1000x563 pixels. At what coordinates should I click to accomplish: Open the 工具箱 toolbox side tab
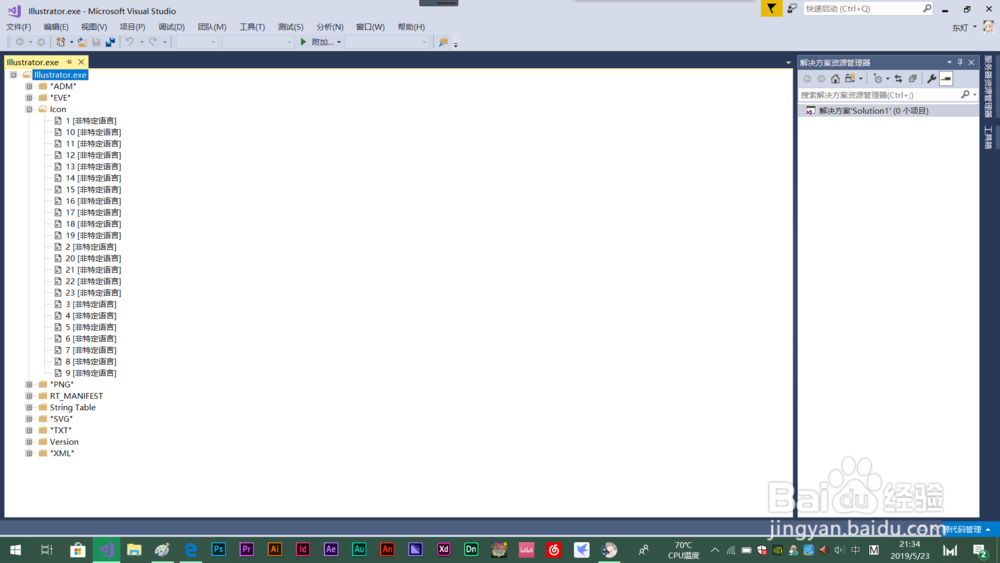point(988,138)
